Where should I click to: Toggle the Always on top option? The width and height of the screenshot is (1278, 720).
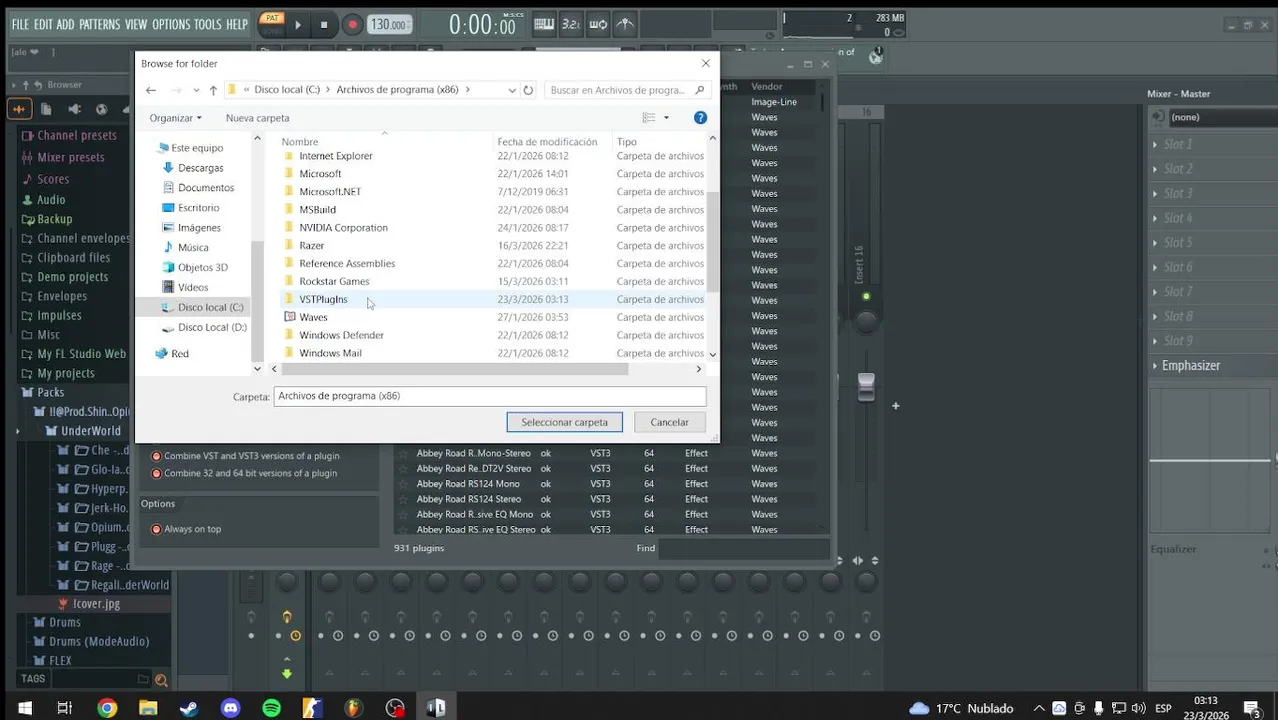156,529
